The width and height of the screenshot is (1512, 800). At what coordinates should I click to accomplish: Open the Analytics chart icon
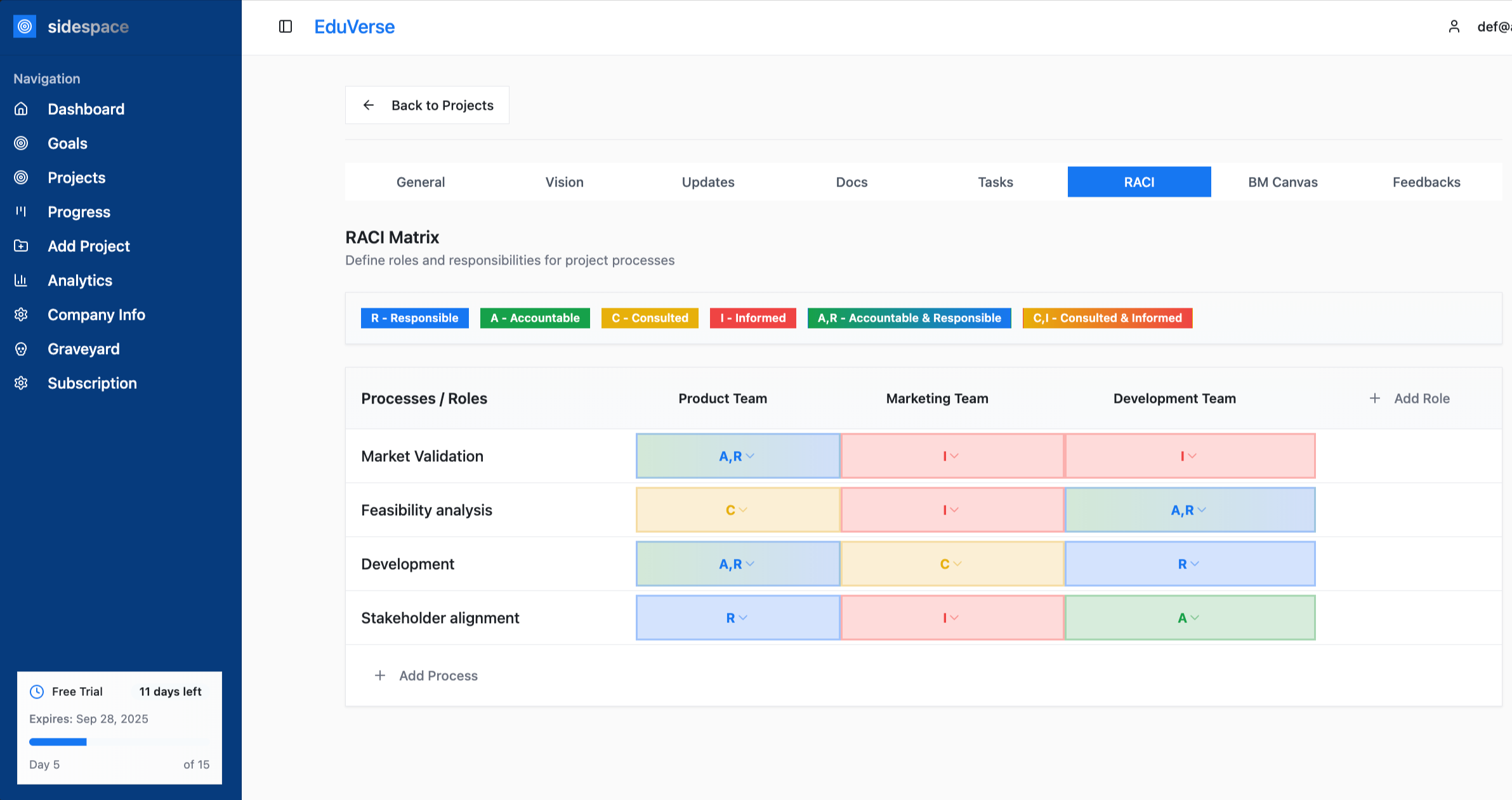22,280
